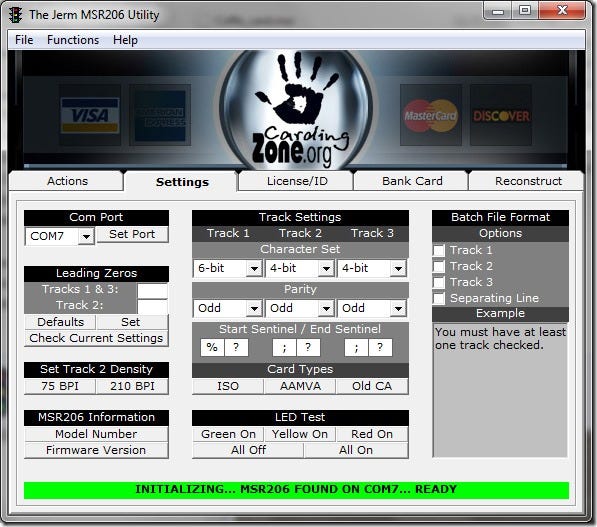Expand the Track 2 parity dropdown
The image size is (597, 527).
[326, 308]
